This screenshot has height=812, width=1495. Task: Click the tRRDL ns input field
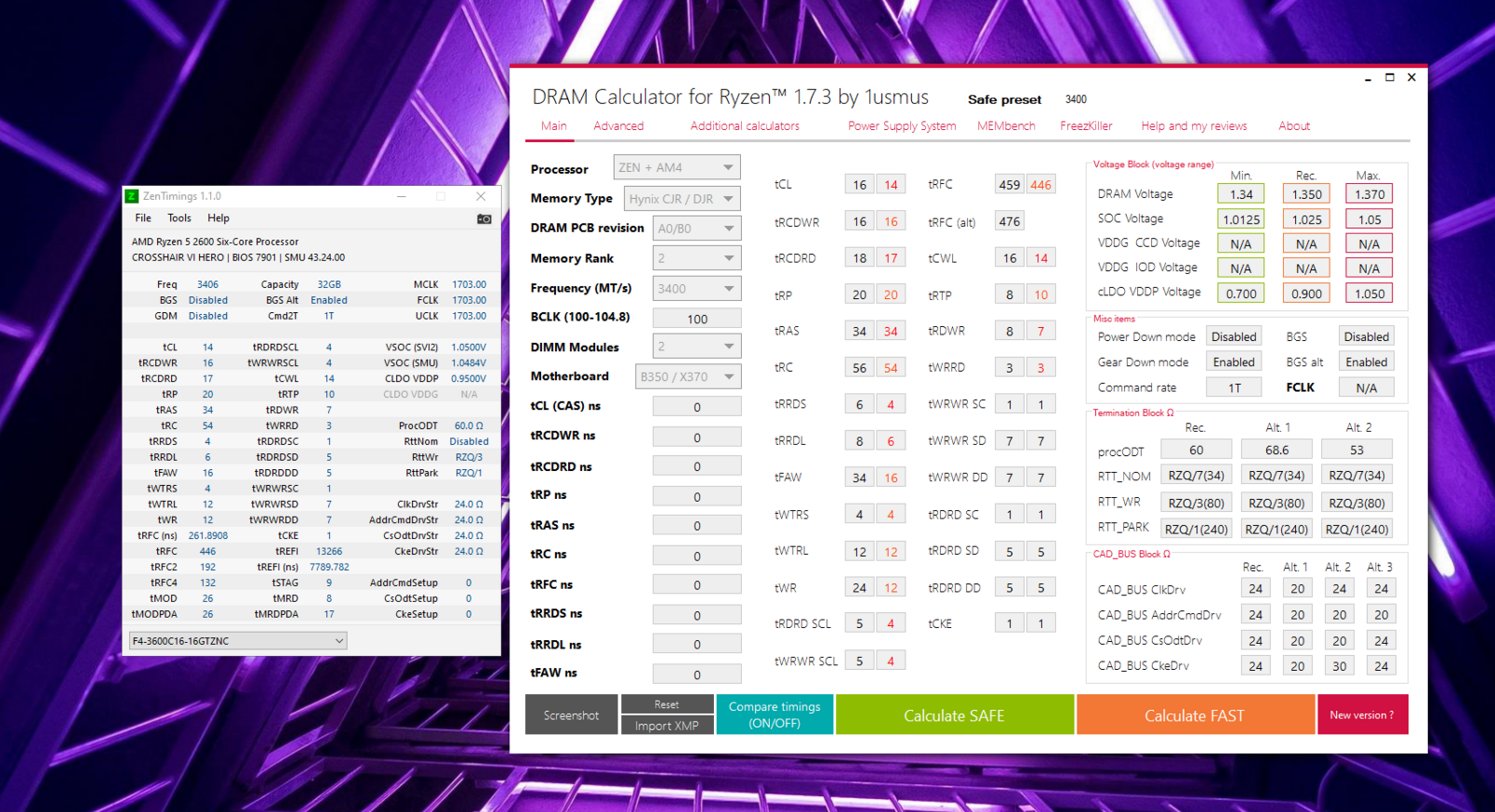click(x=697, y=645)
